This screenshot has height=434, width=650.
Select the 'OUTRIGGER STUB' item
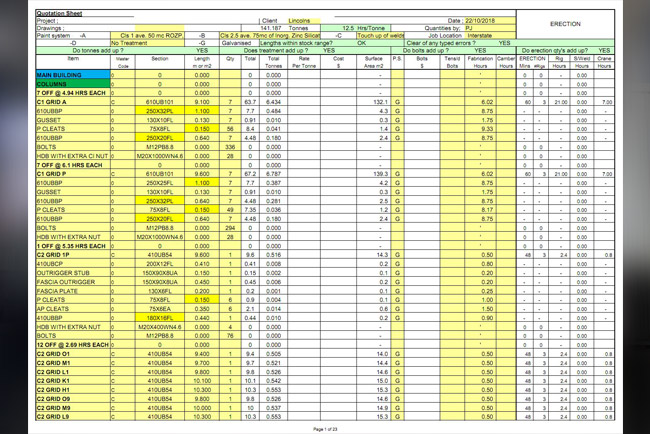(x=73, y=273)
